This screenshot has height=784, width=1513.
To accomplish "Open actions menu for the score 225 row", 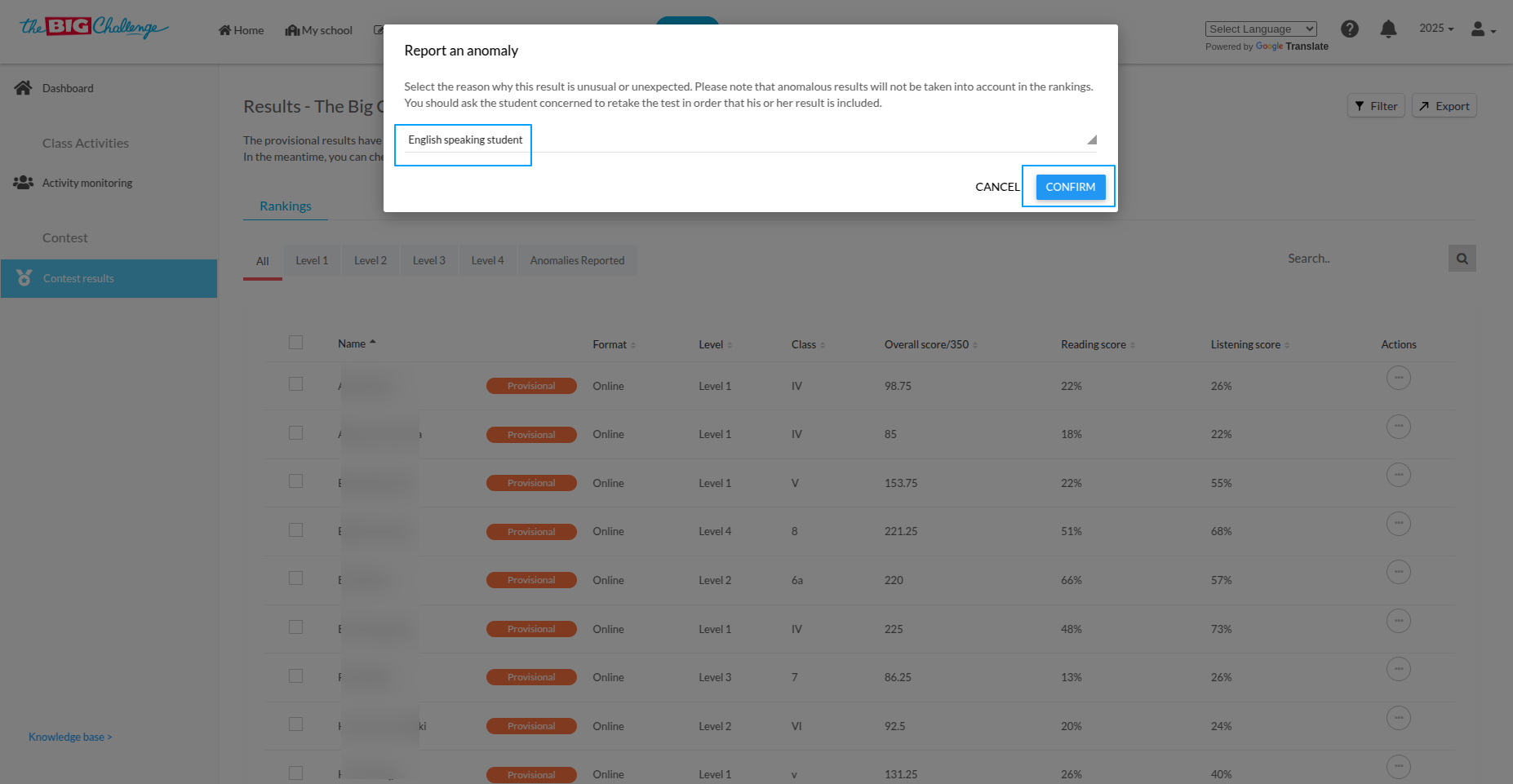I will click(1399, 621).
